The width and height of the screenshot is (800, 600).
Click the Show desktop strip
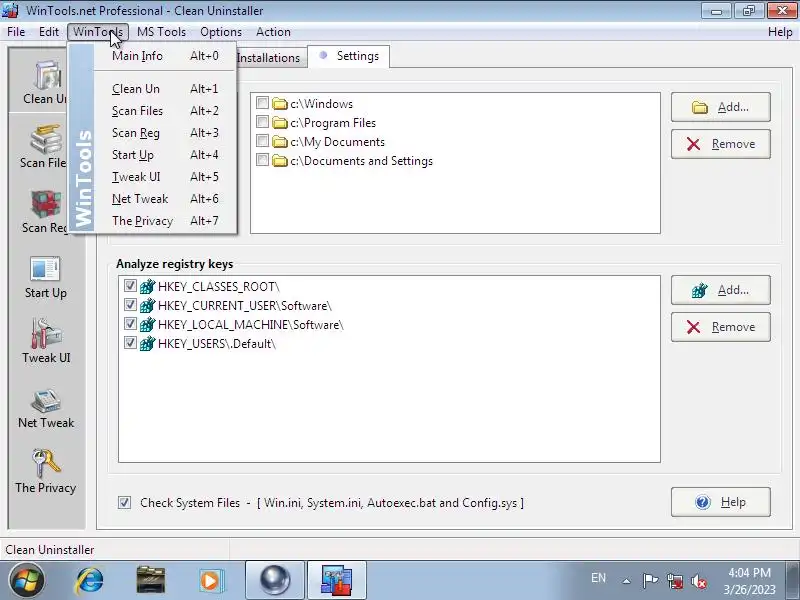(x=794, y=581)
